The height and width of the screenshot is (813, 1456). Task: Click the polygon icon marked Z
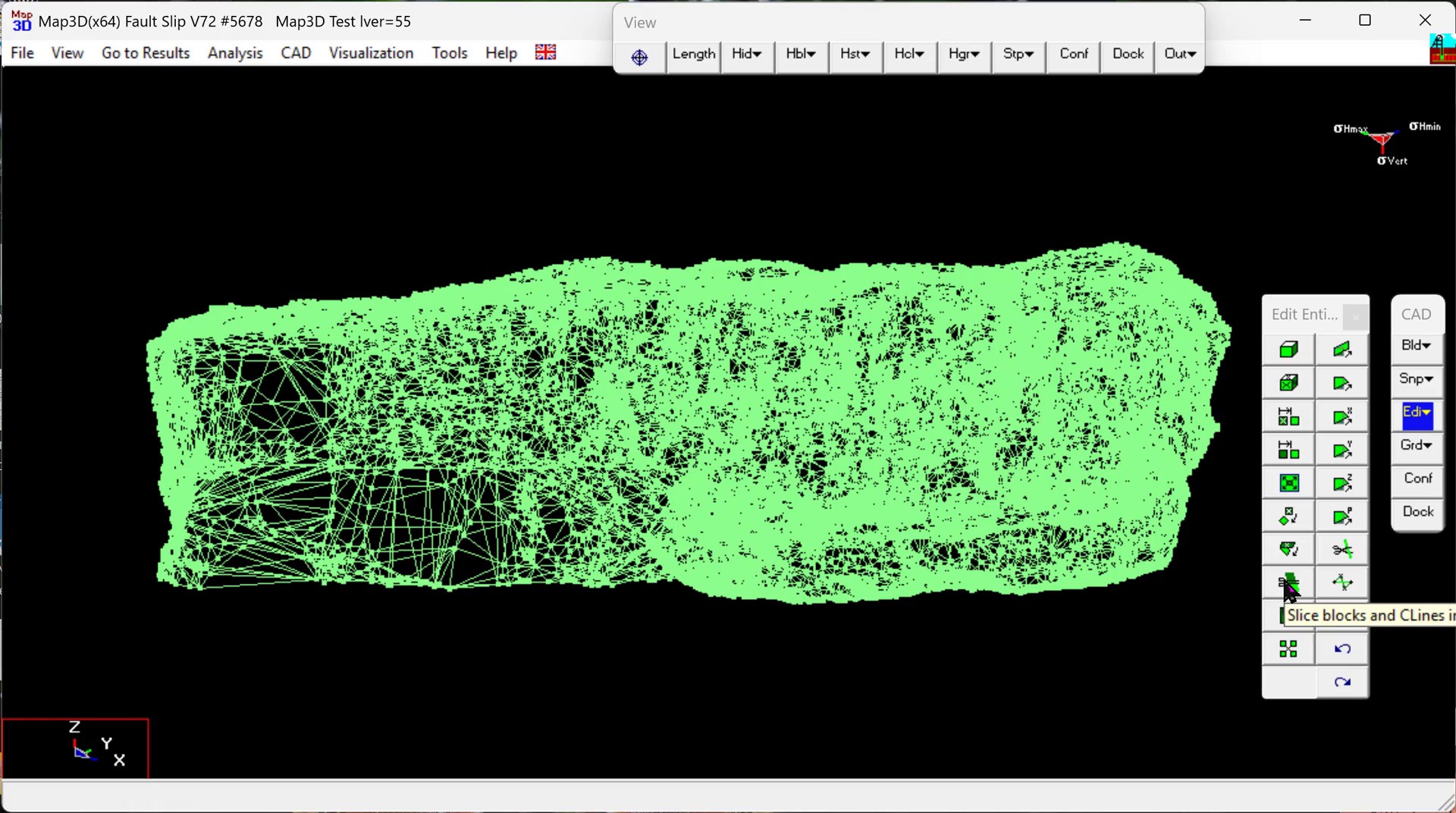[1342, 483]
